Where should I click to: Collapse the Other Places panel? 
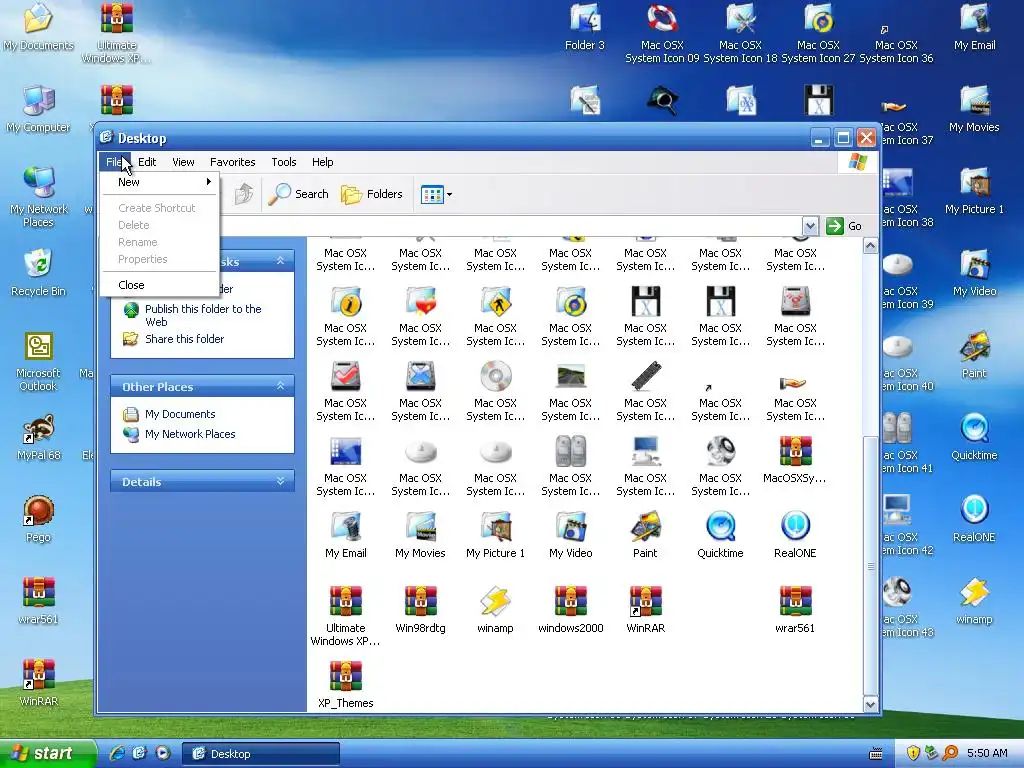280,386
